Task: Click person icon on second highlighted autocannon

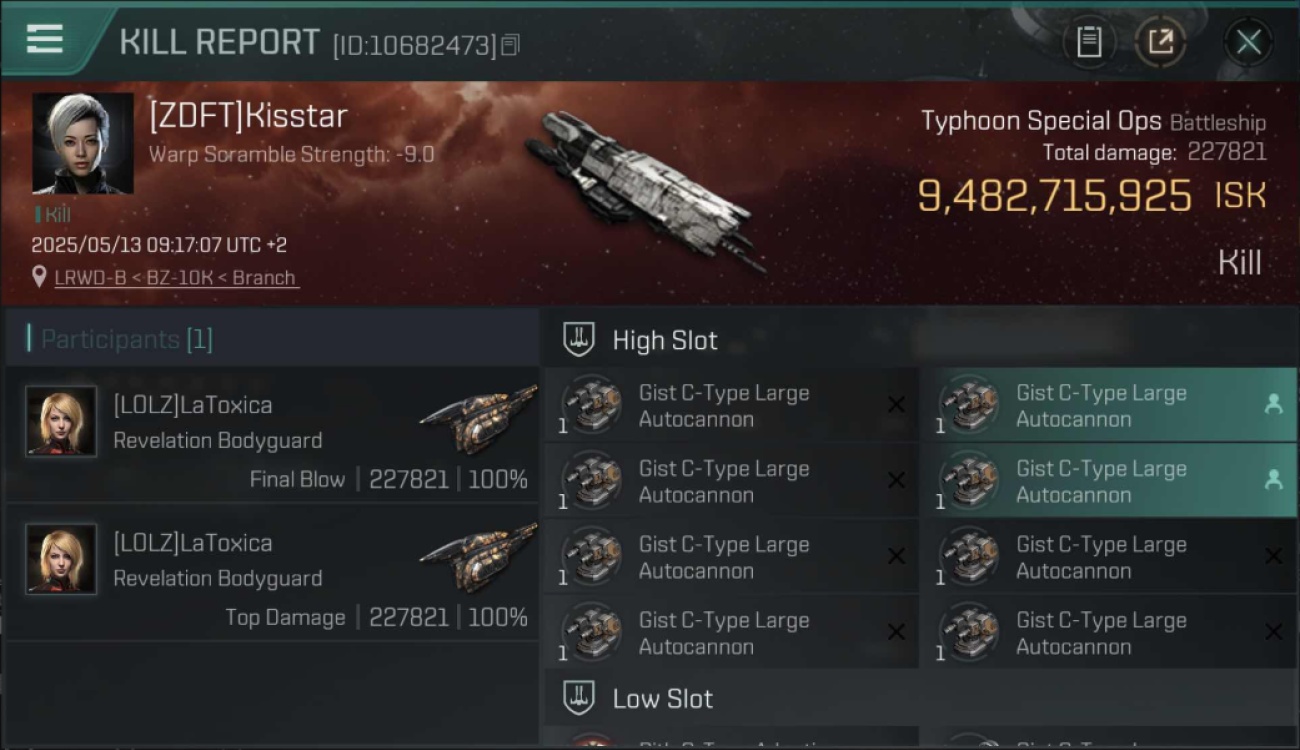Action: 1273,480
